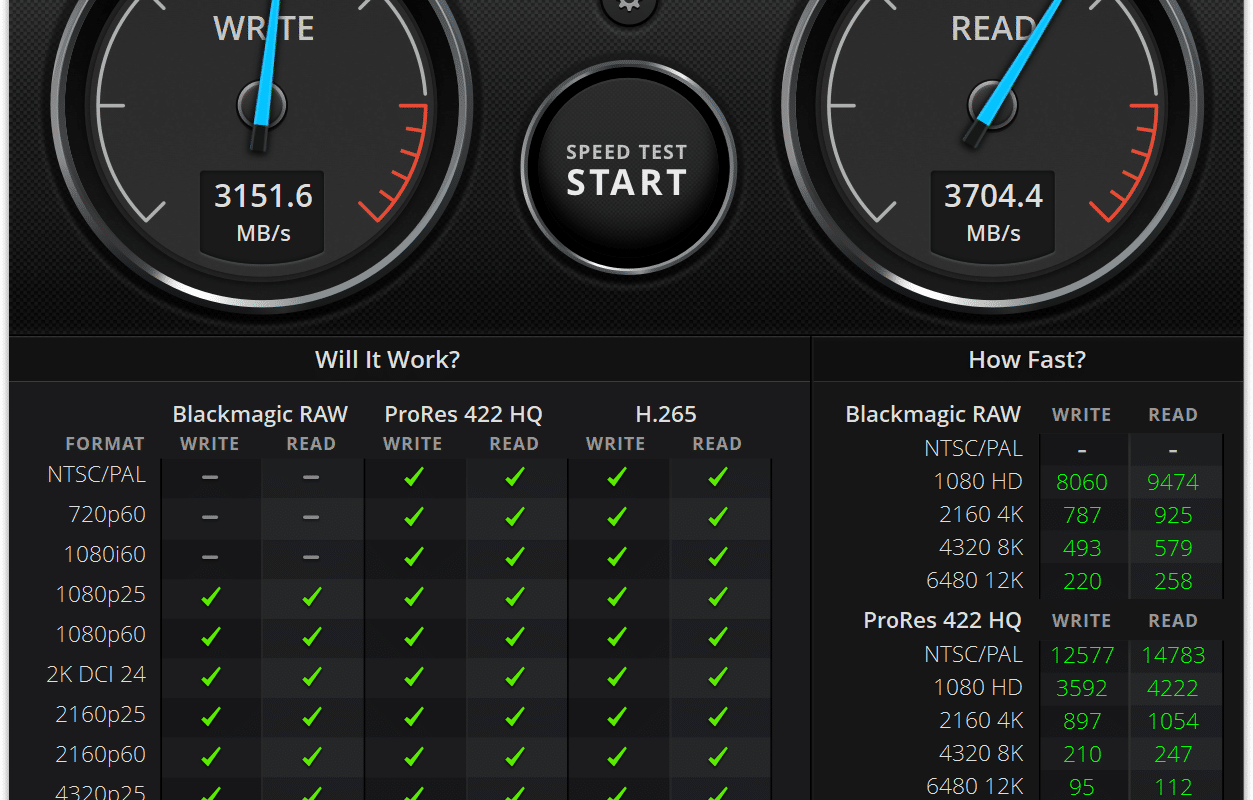Click the Blackmagic RAW write checkmark for 2160p60
Screen dimensions: 1253x800
pos(210,757)
